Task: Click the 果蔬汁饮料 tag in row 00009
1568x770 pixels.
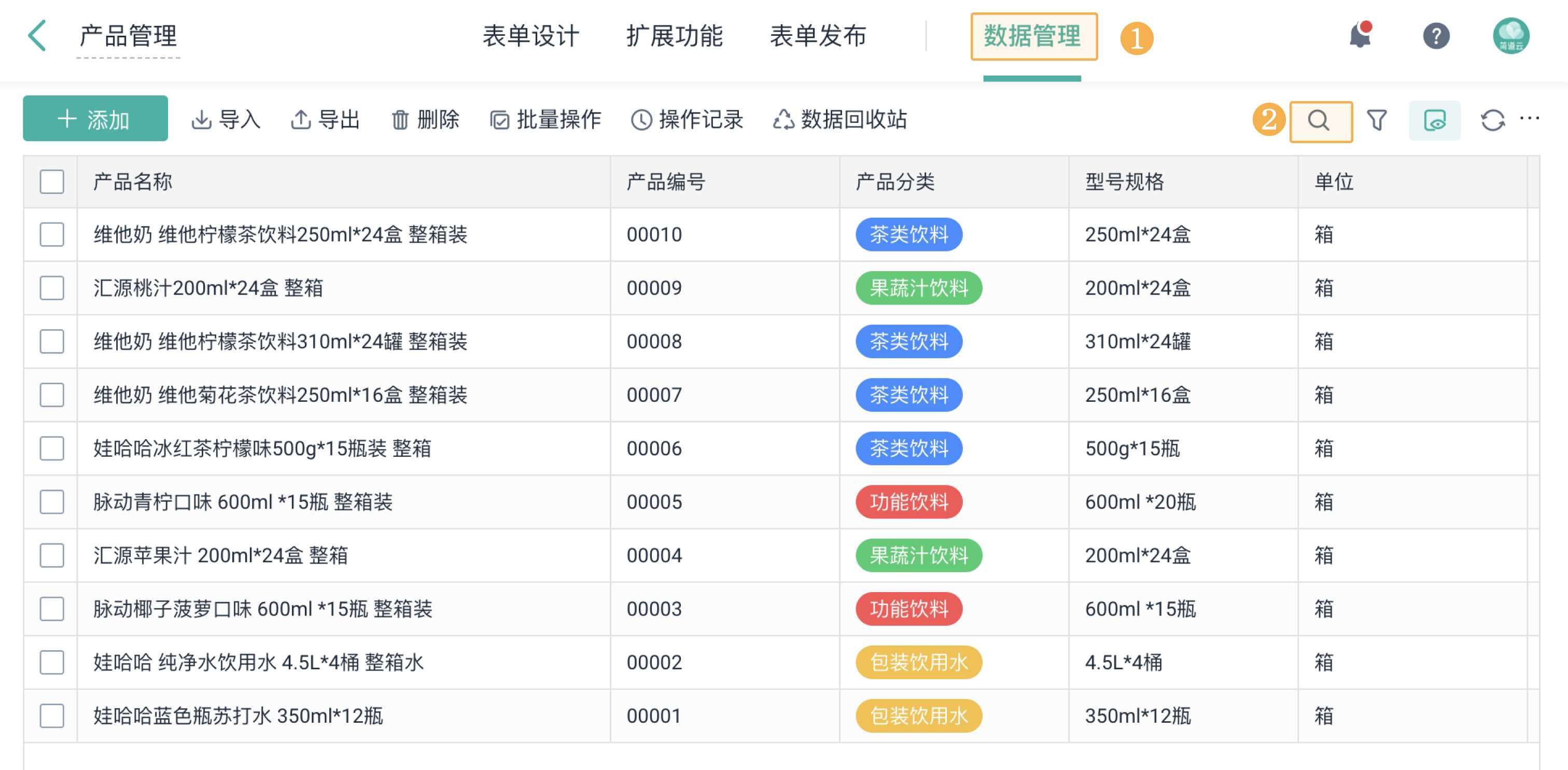Action: [x=918, y=288]
